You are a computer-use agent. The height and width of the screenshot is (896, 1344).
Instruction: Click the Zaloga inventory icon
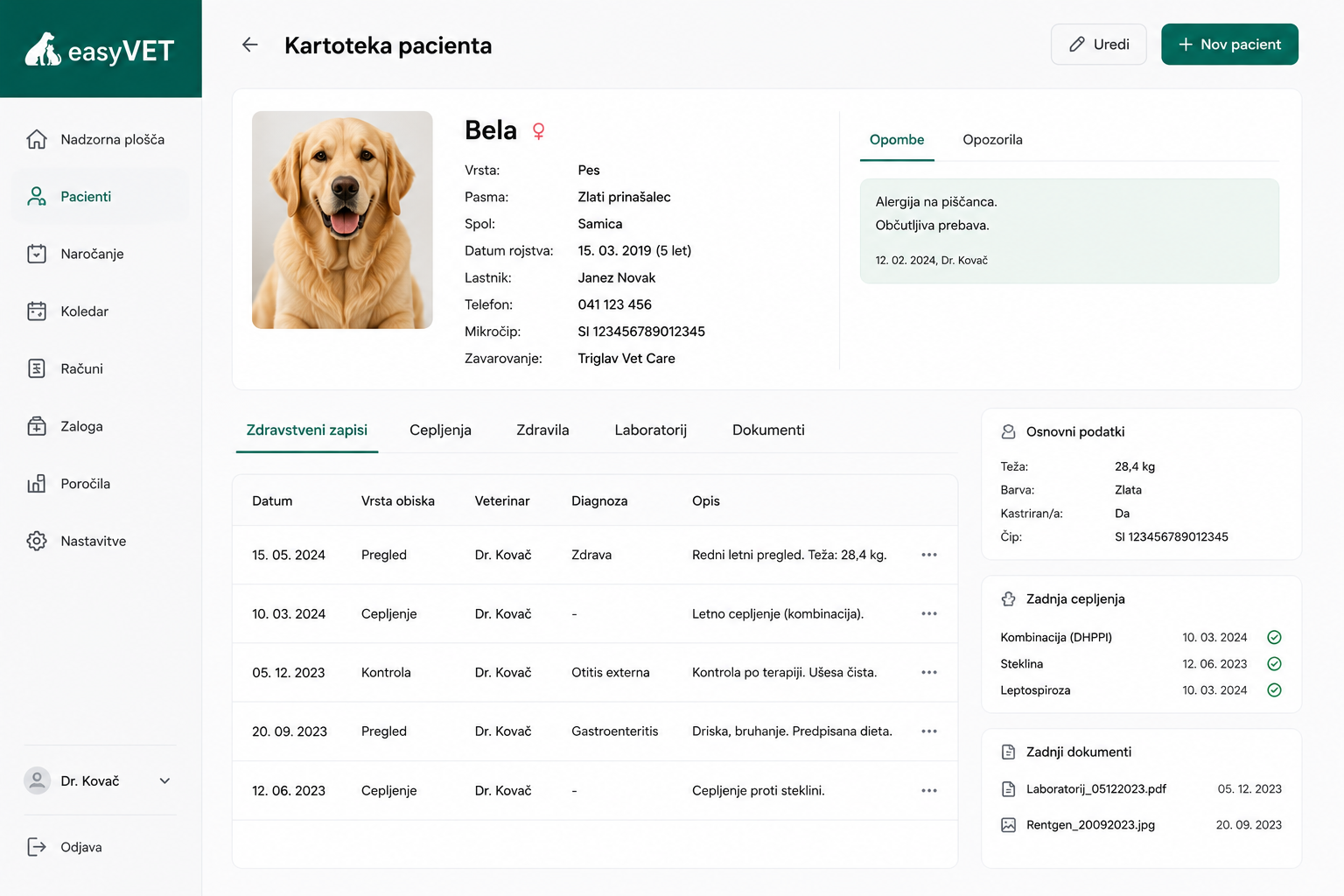37,426
